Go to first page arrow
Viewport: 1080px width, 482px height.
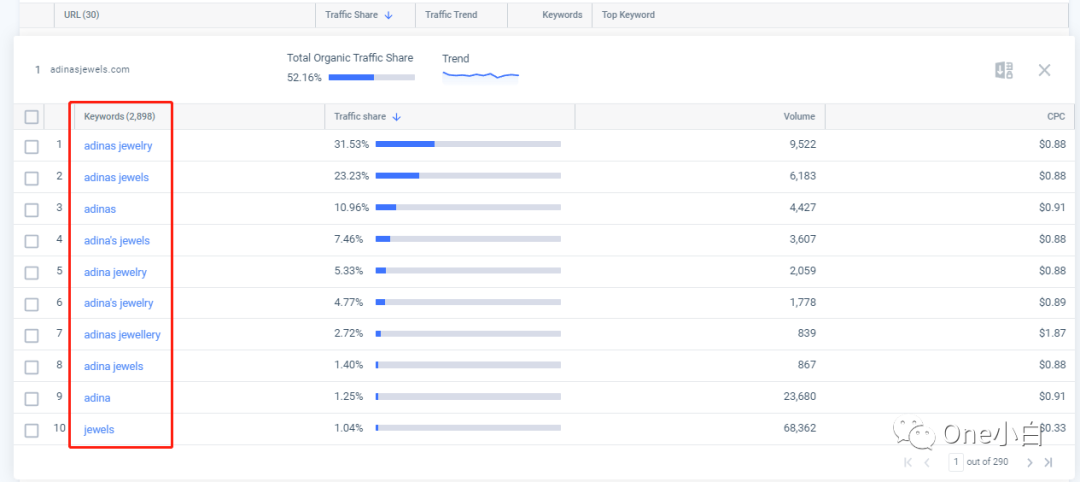pos(908,462)
